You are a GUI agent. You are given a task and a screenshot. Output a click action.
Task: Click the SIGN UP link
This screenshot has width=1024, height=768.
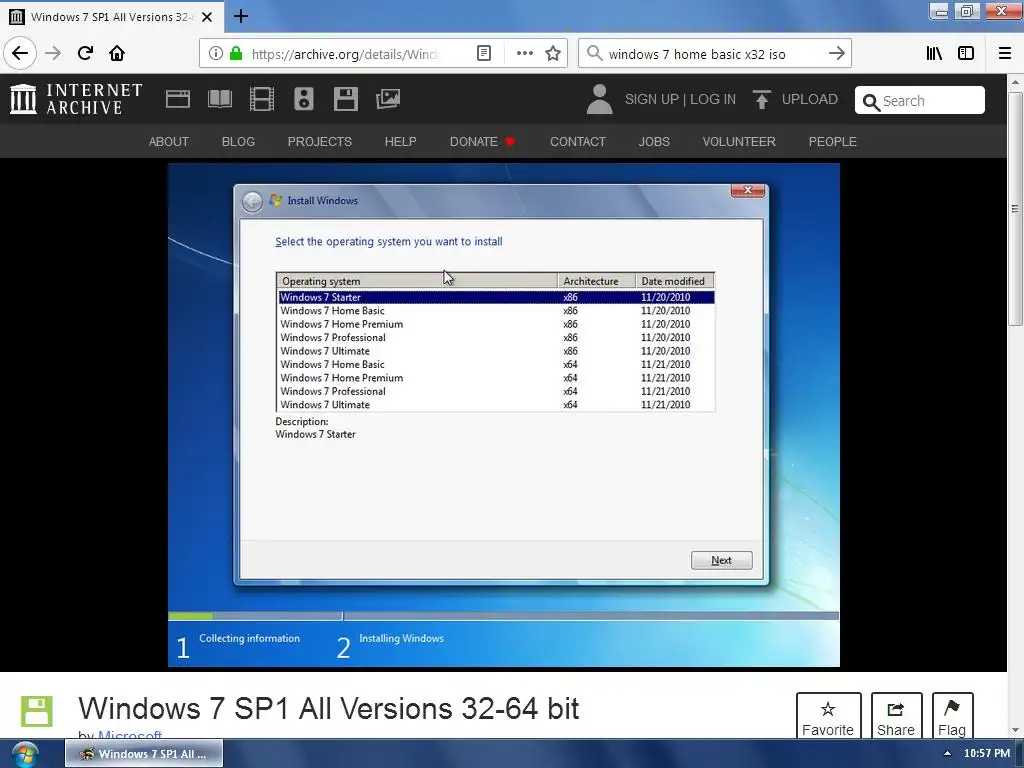651,99
